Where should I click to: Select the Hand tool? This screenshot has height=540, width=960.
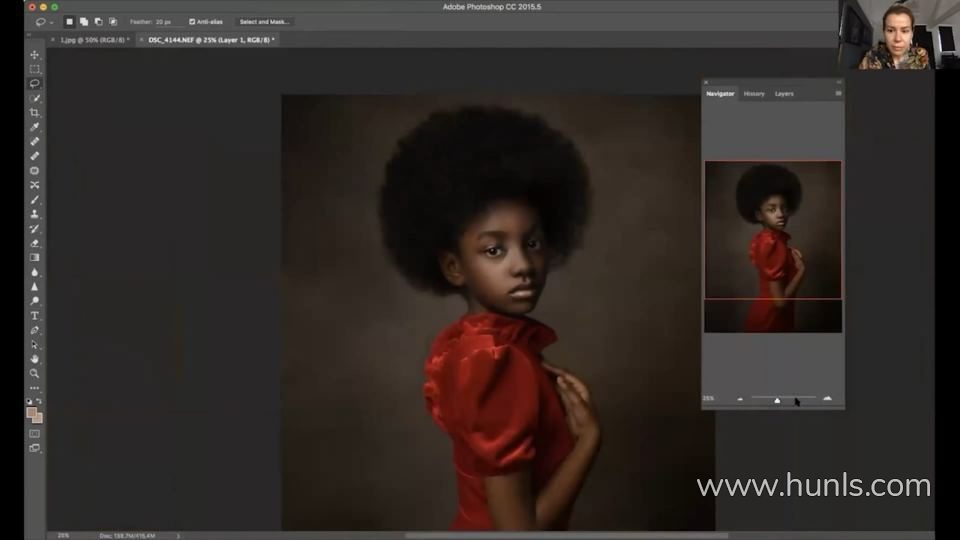click(x=35, y=359)
